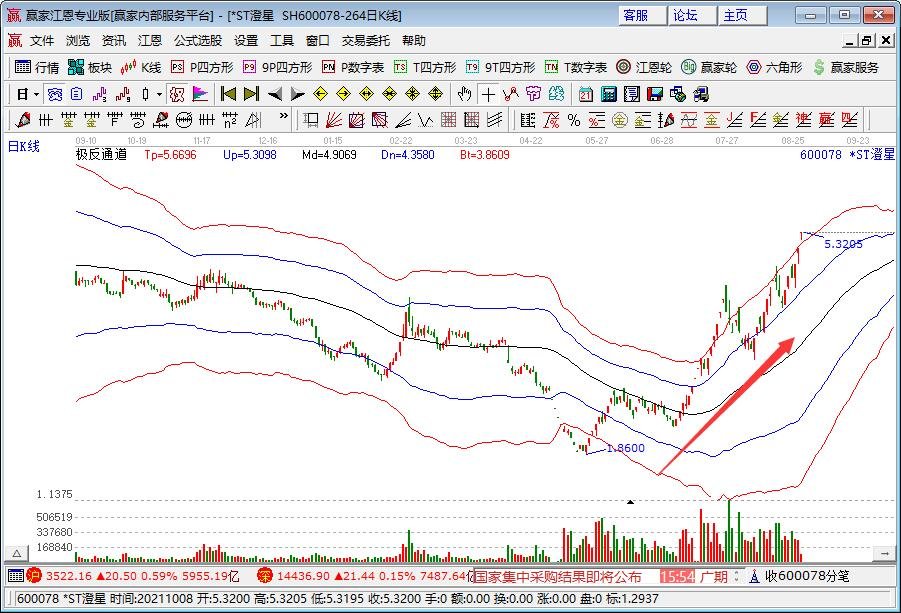The image size is (901, 613).
Task: Click the calendar date icon
Action: pos(584,94)
